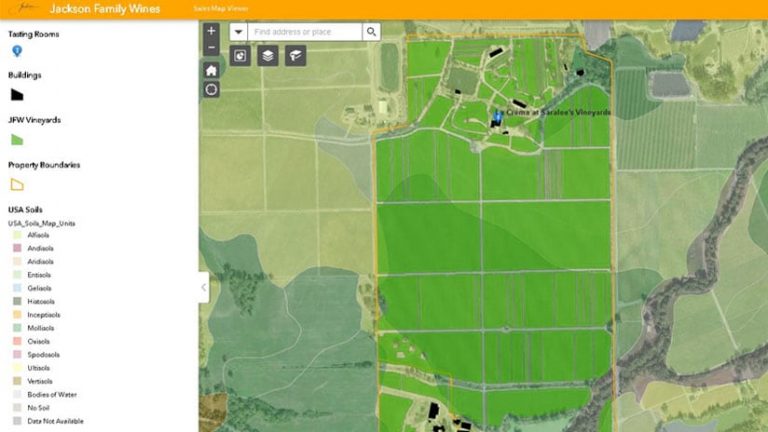Viewport: 768px width, 432px height.
Task: Activate the My Location button
Action: [x=211, y=90]
